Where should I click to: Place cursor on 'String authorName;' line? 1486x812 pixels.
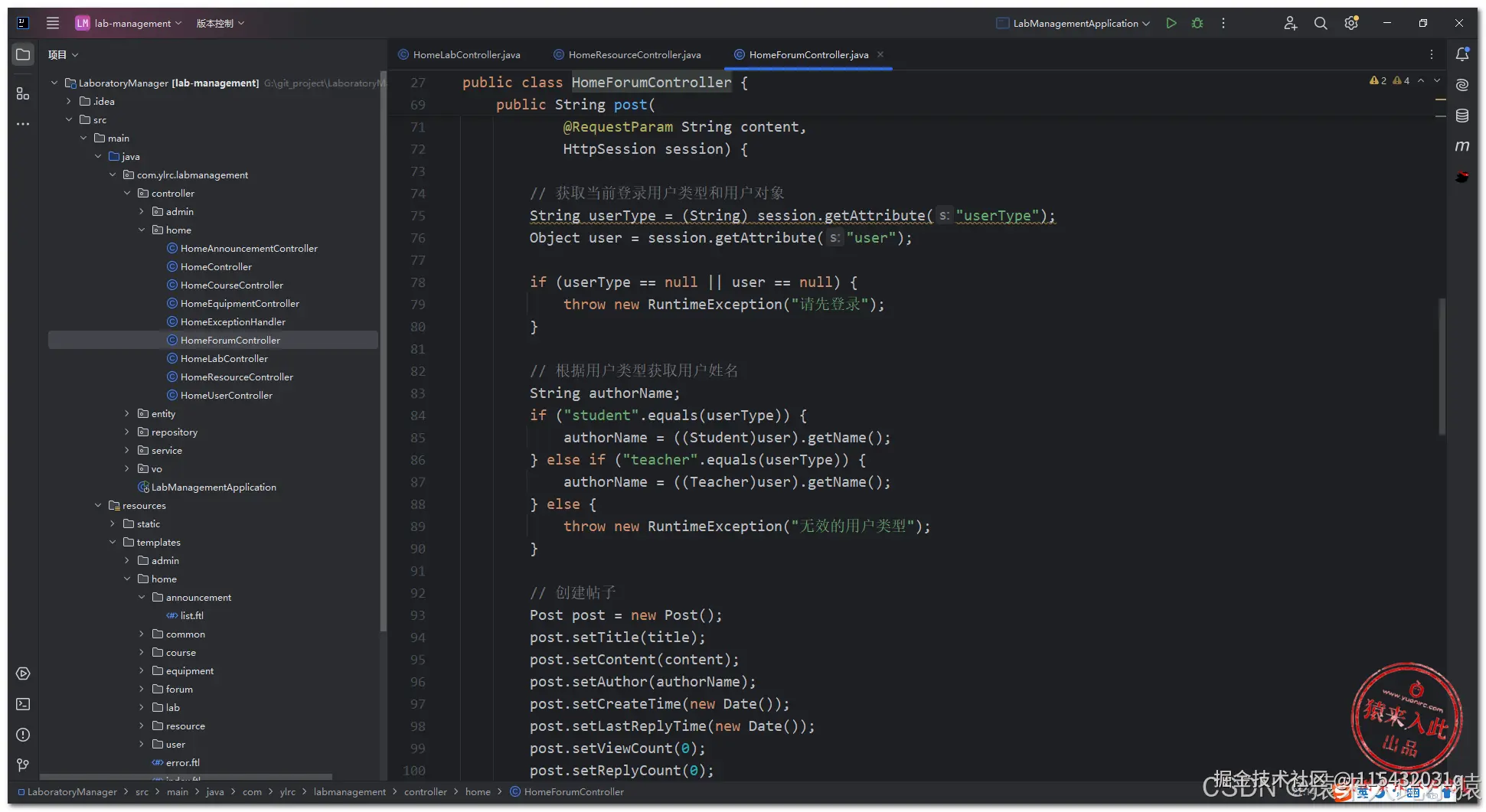[605, 393]
